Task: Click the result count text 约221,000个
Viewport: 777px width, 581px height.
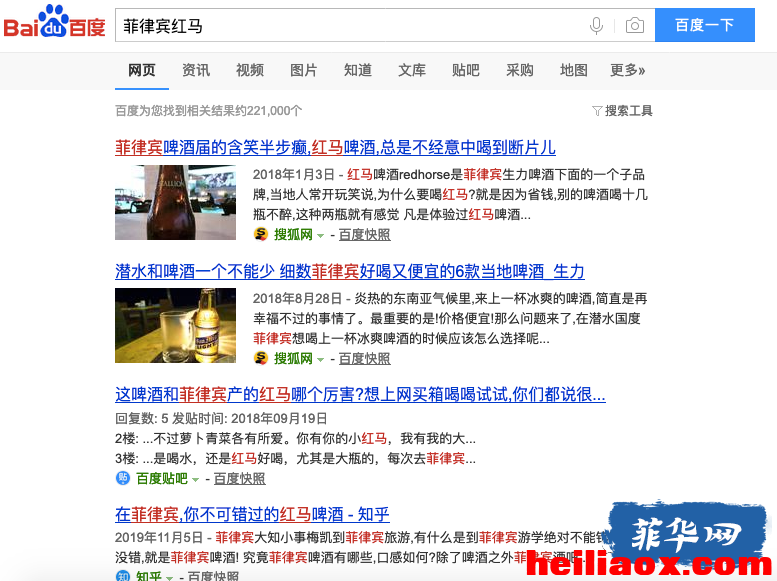Action: pos(269,111)
